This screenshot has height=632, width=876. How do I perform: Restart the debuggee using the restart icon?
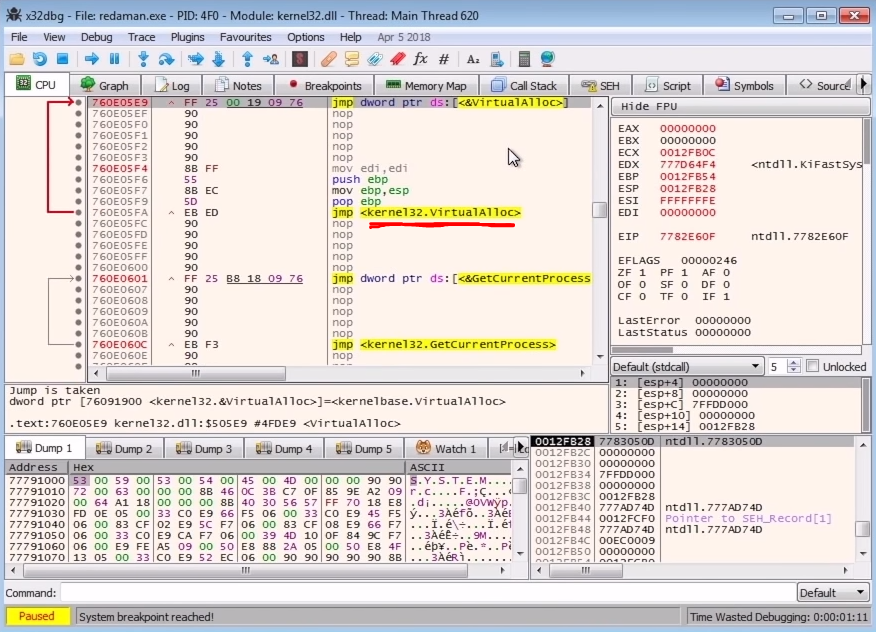point(39,59)
